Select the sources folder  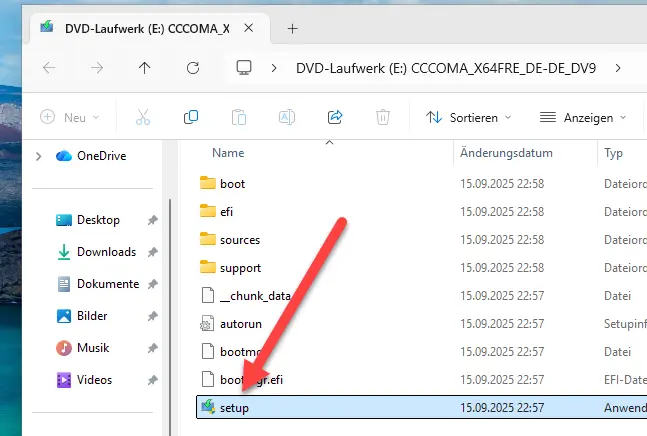[x=240, y=240]
